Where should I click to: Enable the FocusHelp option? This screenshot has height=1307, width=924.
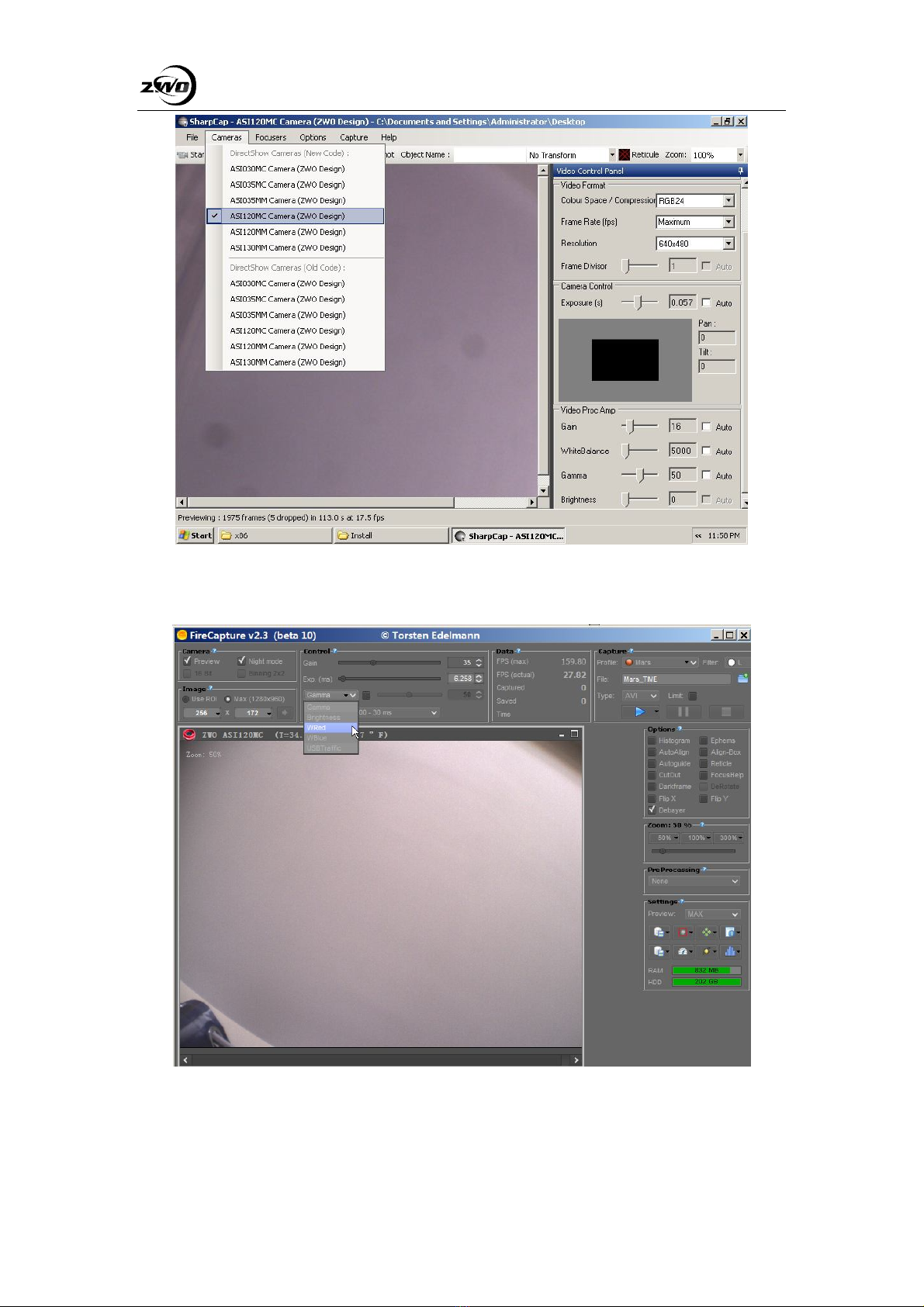tap(704, 775)
